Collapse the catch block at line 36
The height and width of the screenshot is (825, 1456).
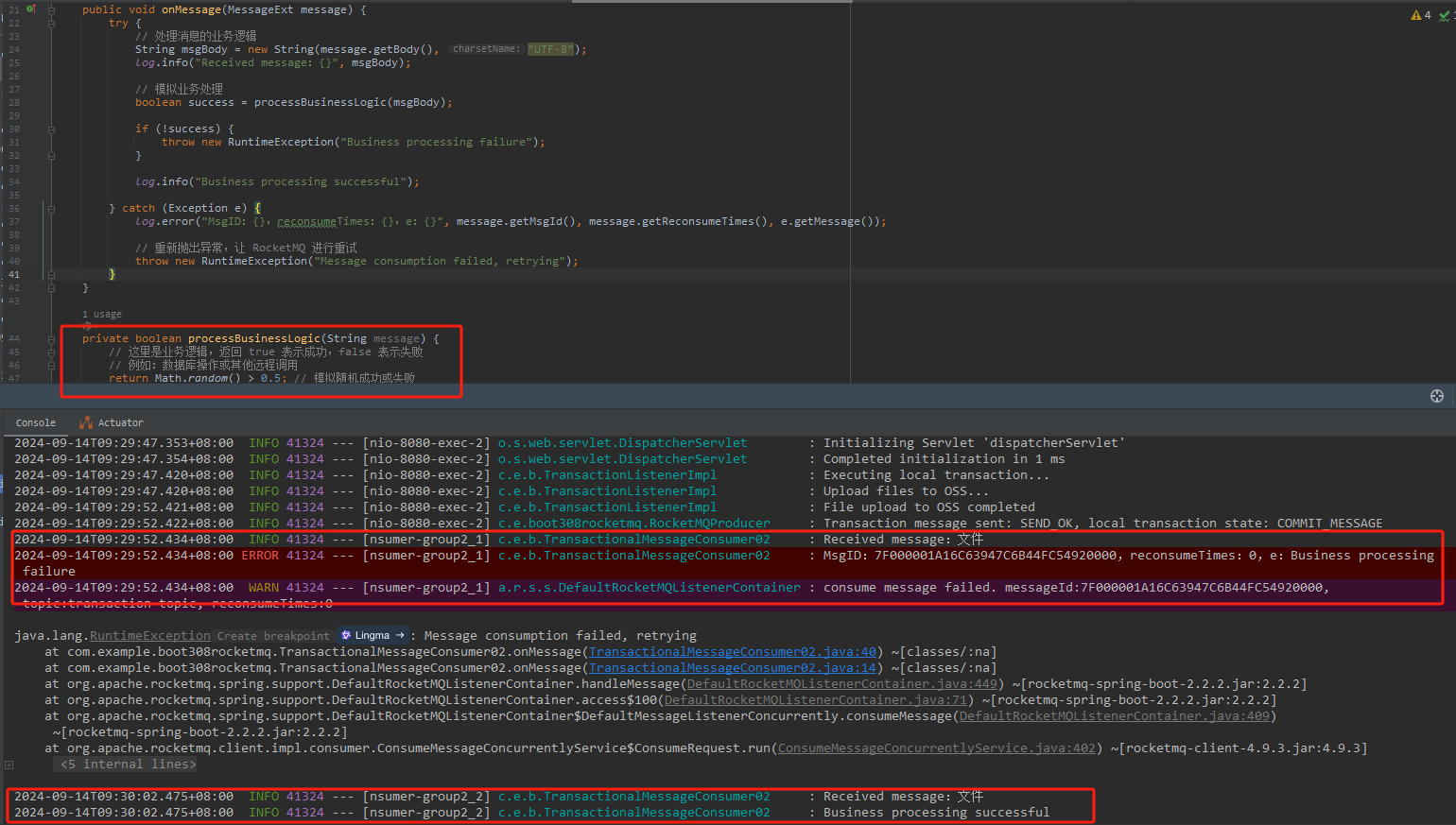point(51,208)
